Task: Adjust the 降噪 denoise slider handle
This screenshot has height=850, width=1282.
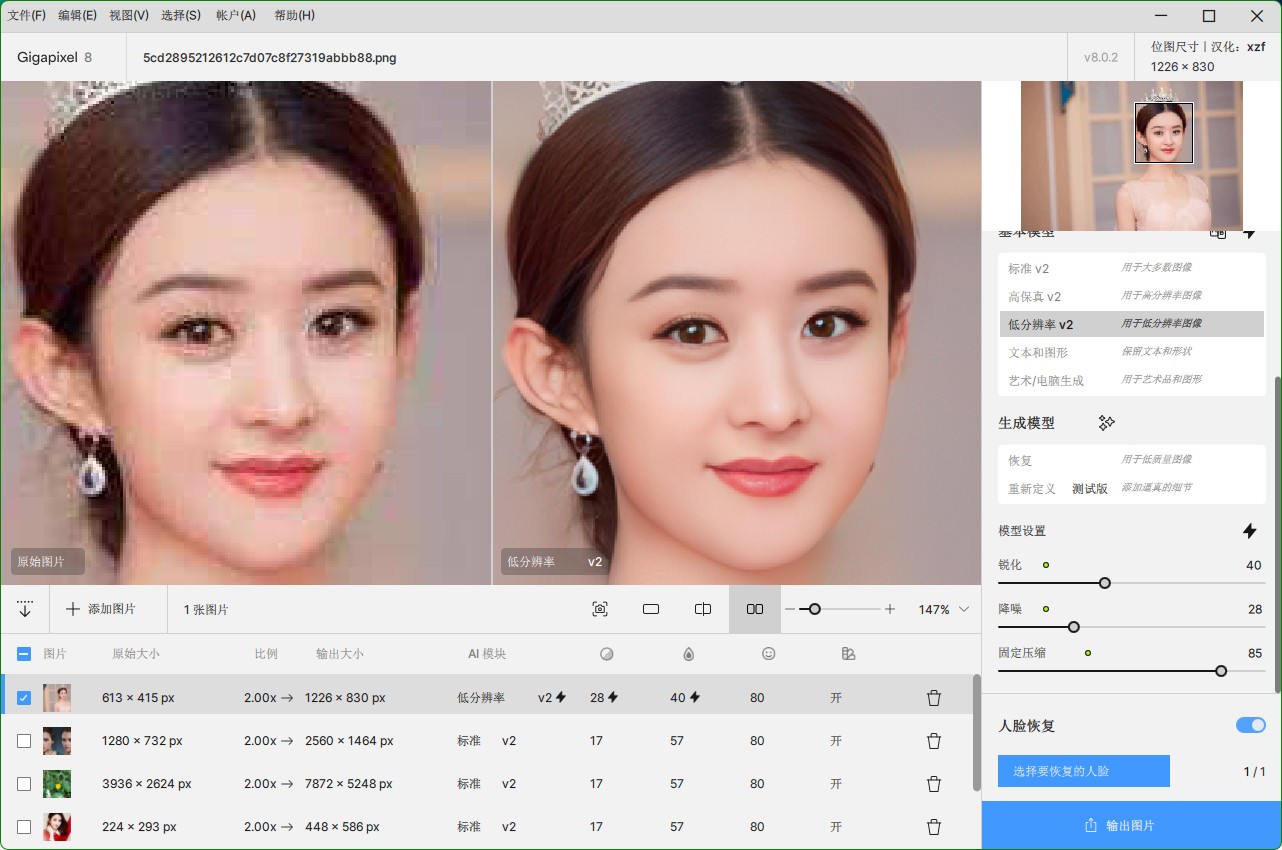Action: (x=1074, y=627)
